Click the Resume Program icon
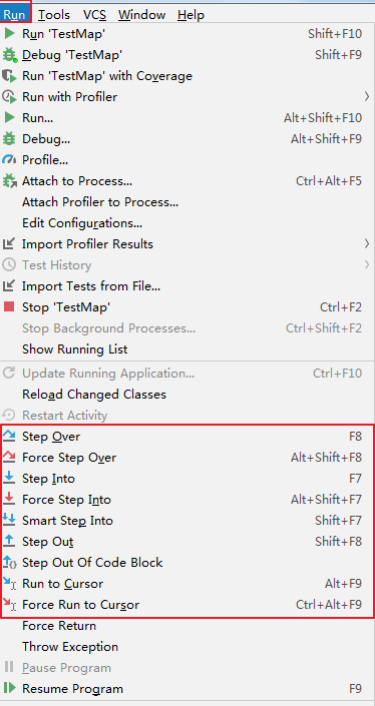The height and width of the screenshot is (706, 375). [x=9, y=688]
